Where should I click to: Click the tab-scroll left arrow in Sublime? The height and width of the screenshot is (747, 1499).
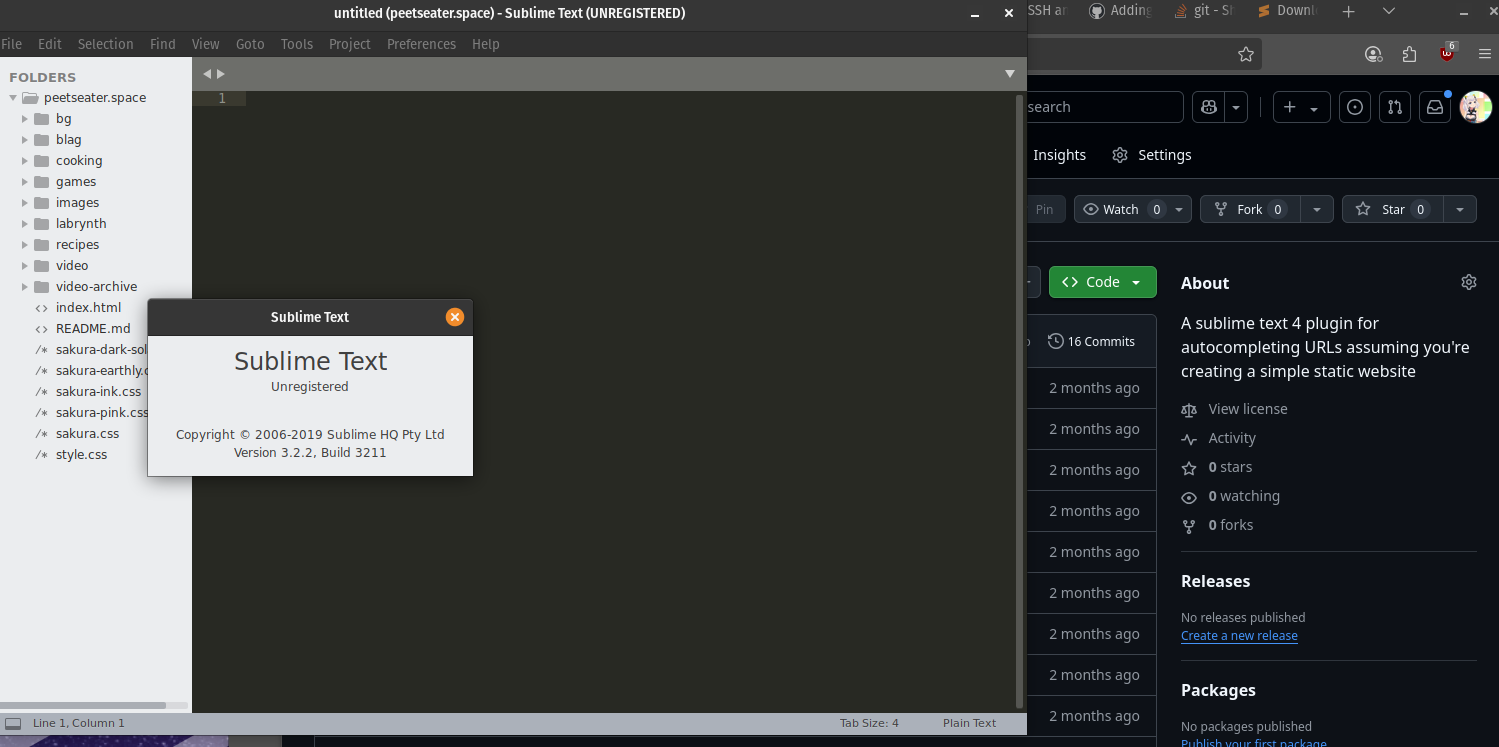tap(207, 74)
